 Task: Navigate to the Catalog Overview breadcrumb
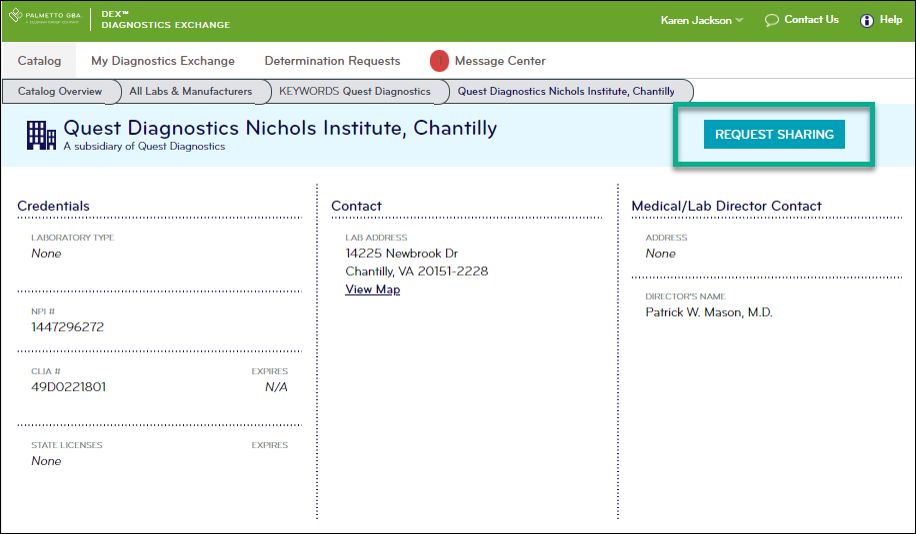60,92
